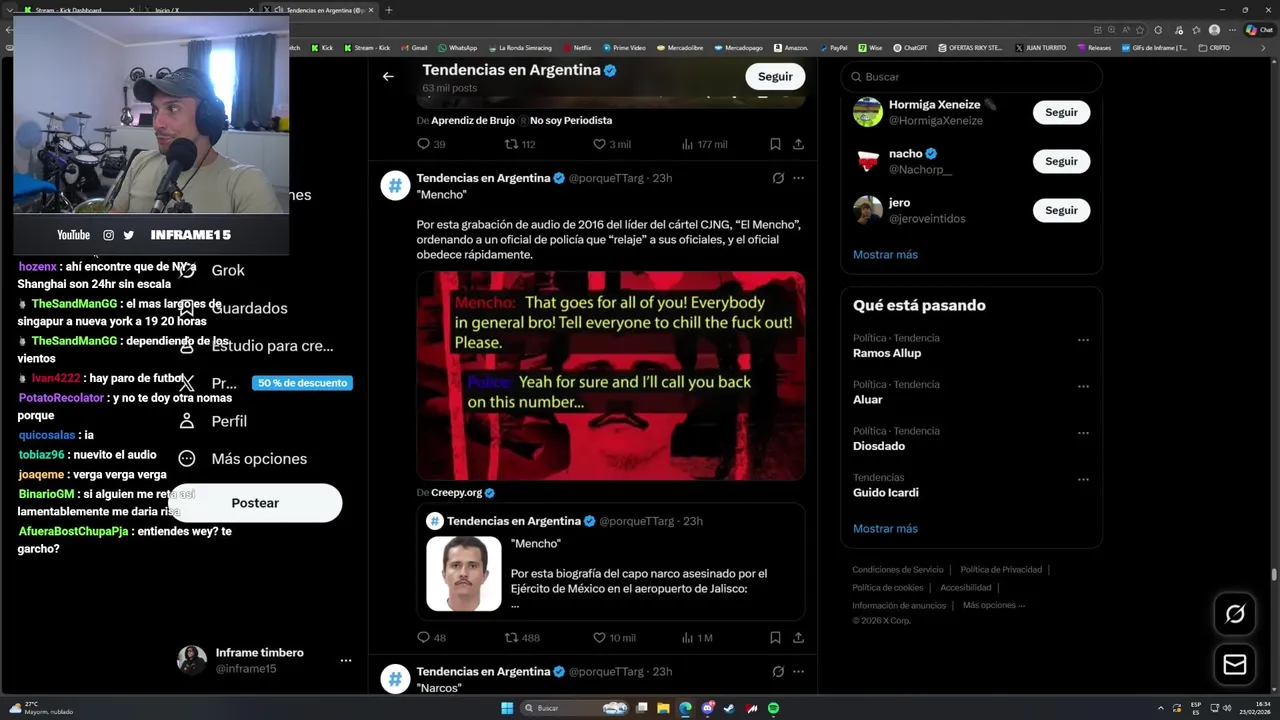This screenshot has height=720, width=1280.
Task: Open the floating messages envelope button
Action: (x=1235, y=665)
